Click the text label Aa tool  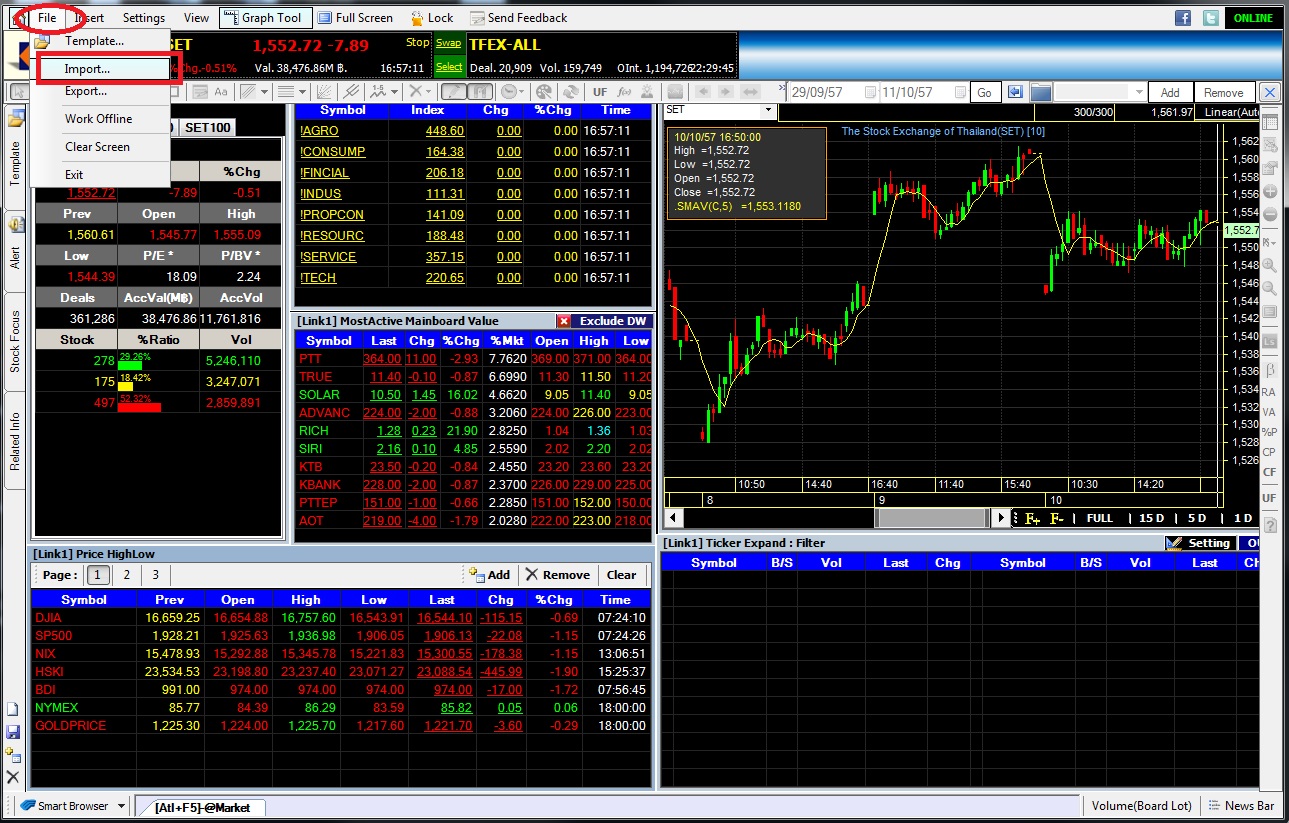pos(221,92)
